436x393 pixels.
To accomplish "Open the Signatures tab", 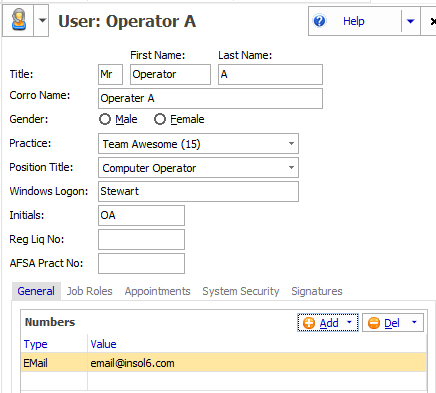I will point(317,291).
